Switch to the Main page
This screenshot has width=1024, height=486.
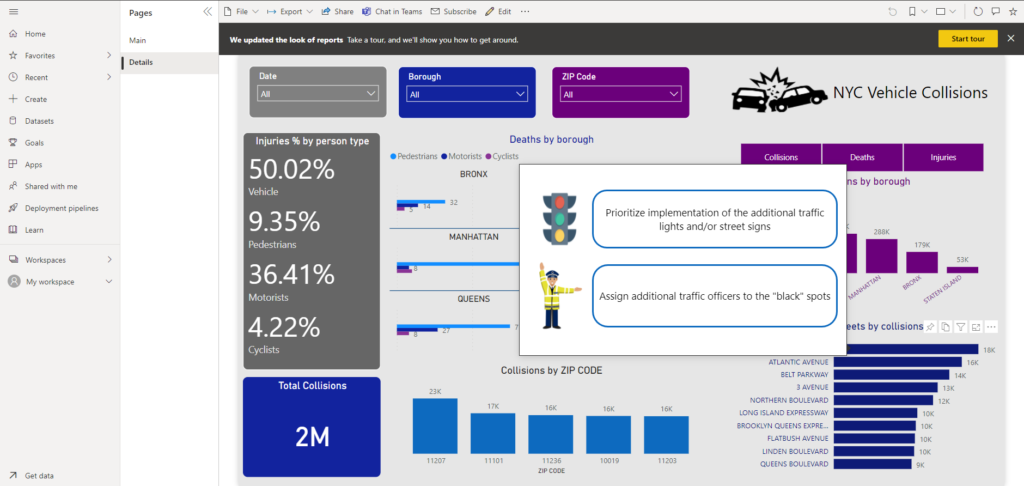(x=169, y=40)
